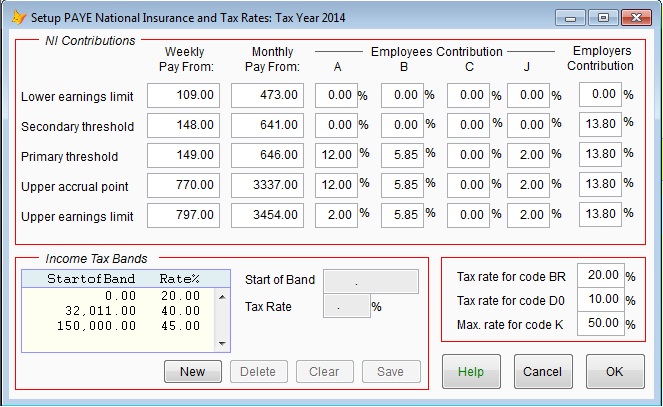
Task: Click the app icon in the title bar
Action: pos(19,18)
